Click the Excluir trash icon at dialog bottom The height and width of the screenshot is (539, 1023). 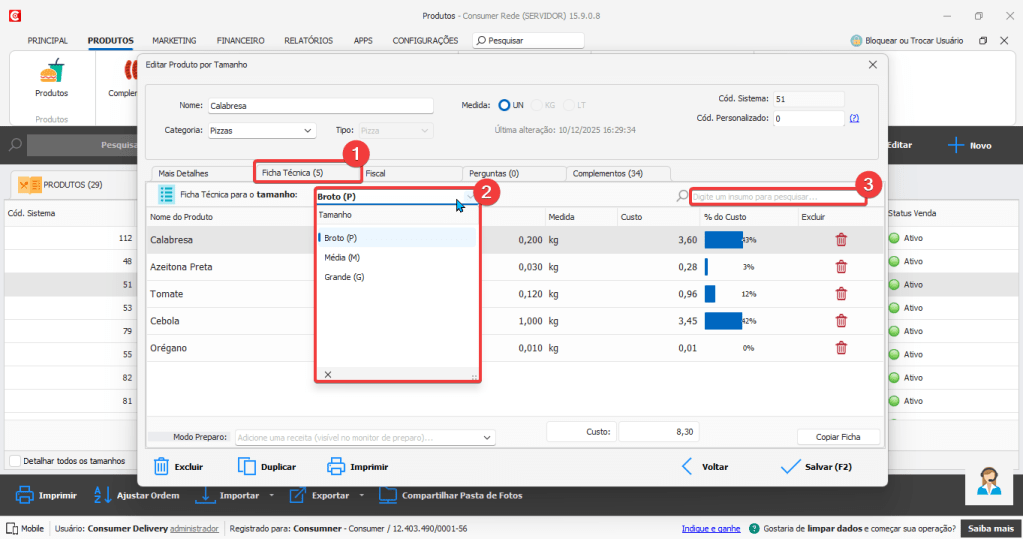pos(161,466)
